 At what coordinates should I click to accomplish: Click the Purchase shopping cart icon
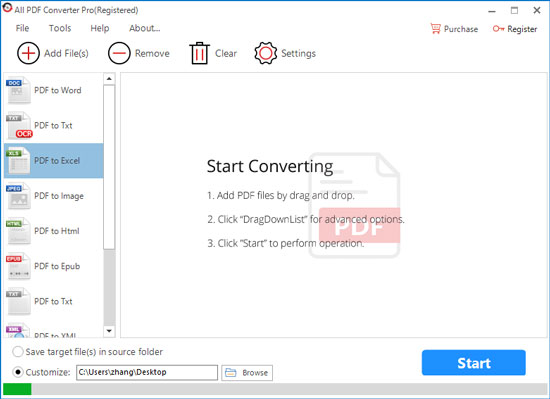coord(435,29)
